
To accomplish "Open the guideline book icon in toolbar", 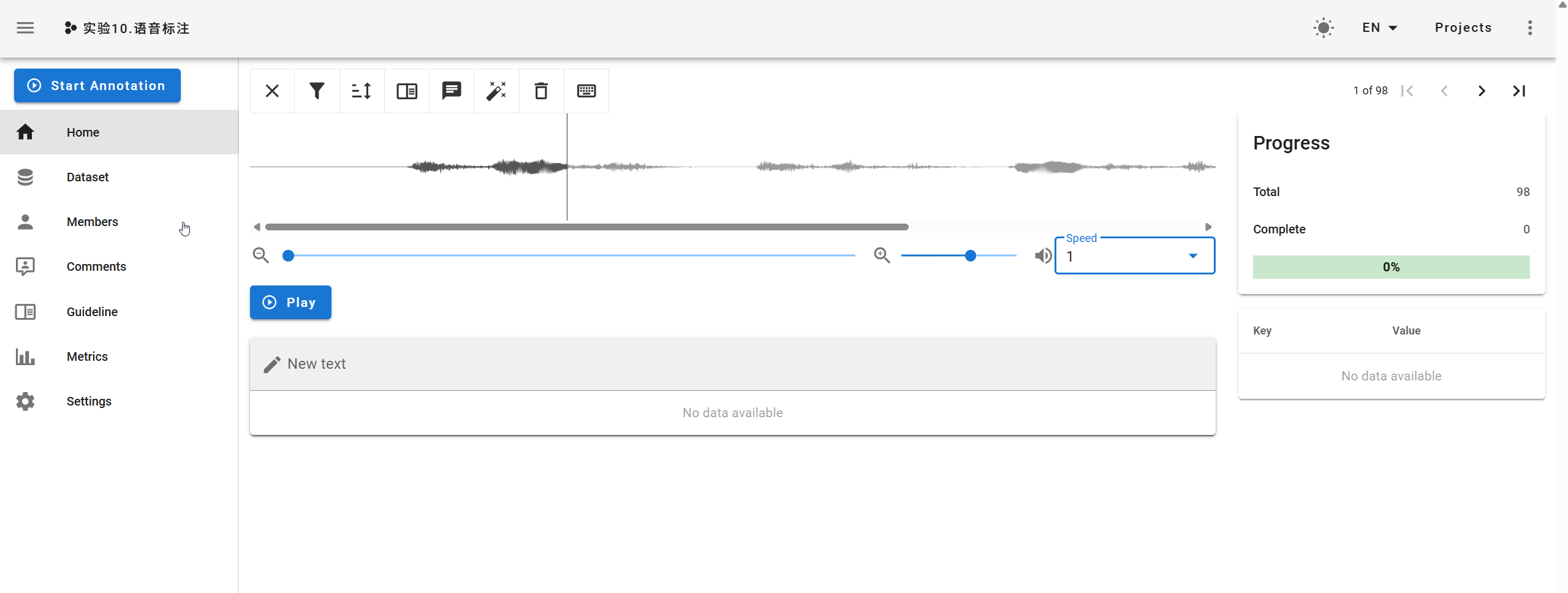I will tap(407, 91).
